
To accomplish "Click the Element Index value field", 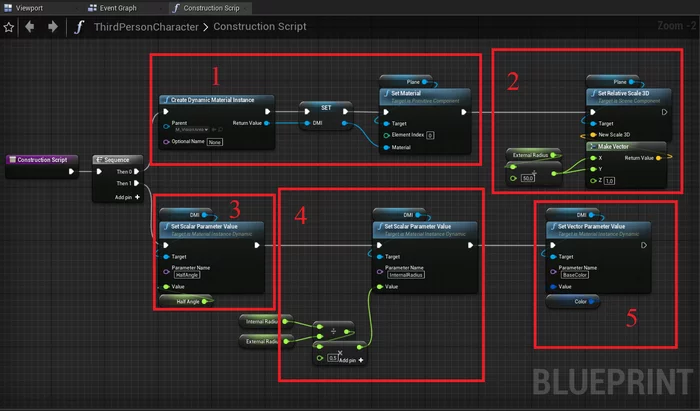I will point(430,135).
